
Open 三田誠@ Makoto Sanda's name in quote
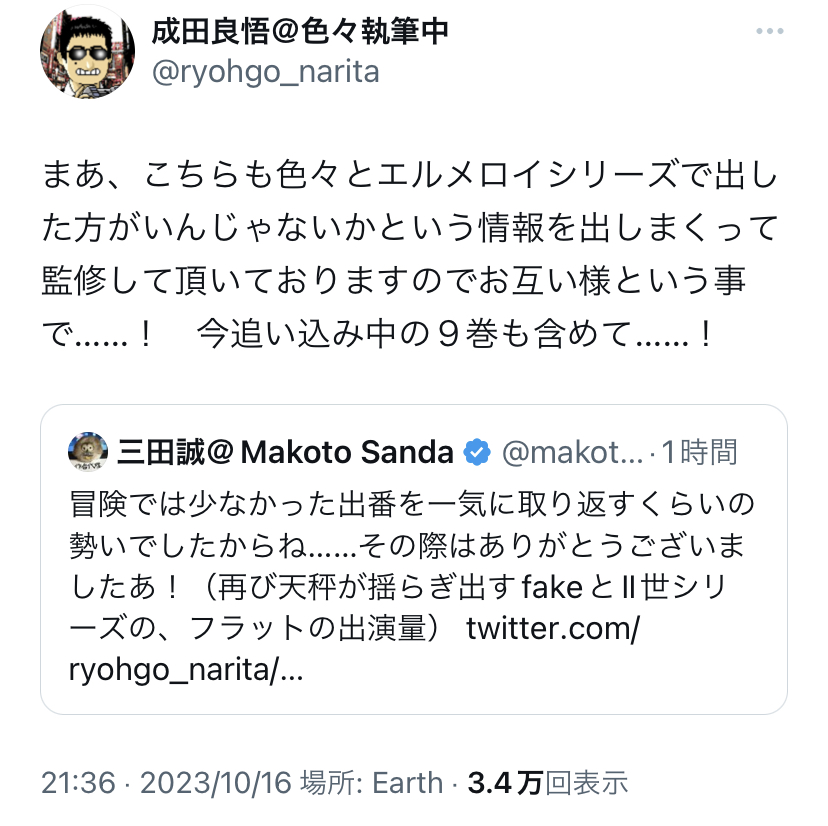(x=285, y=452)
